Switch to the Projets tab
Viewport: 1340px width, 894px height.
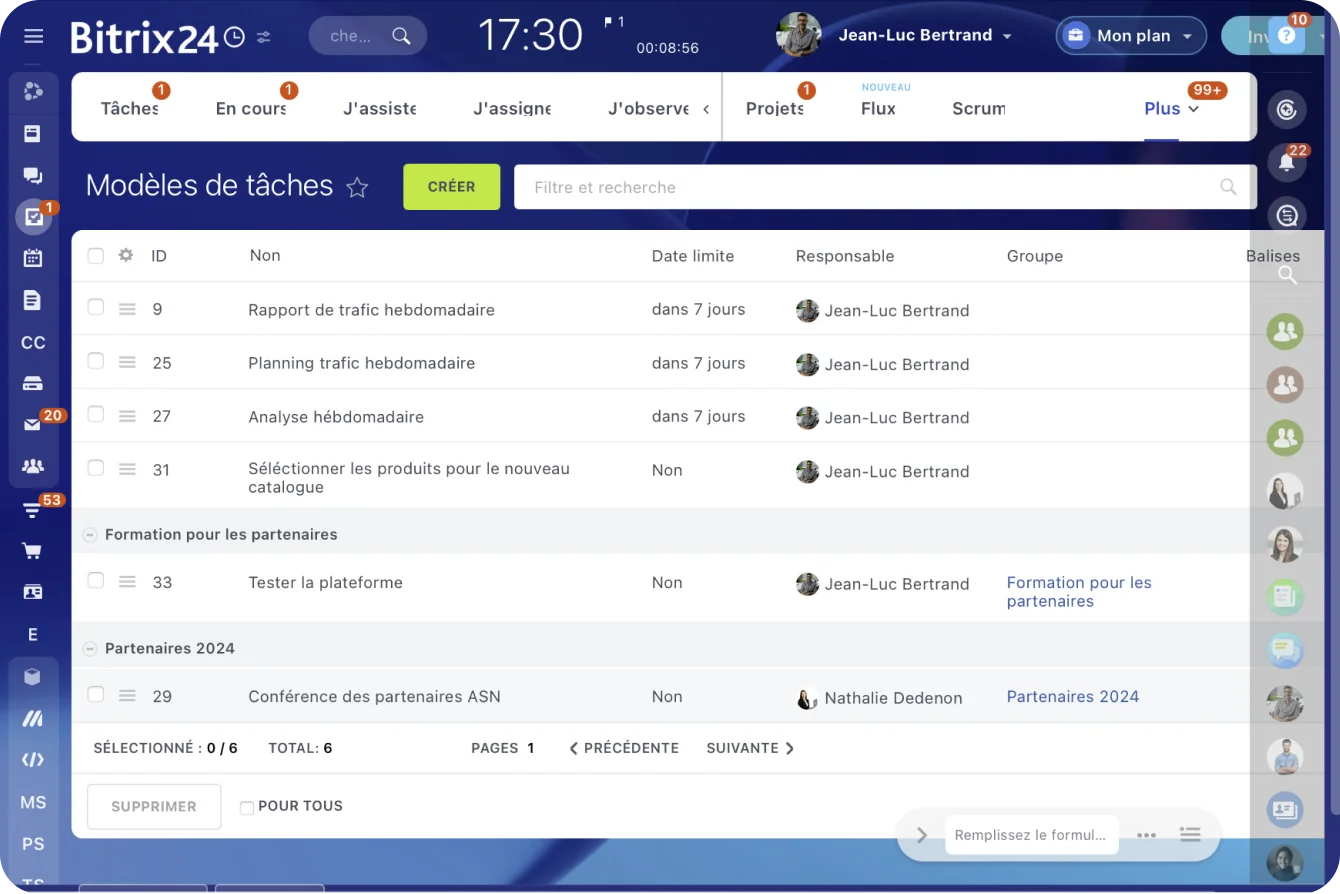[774, 109]
